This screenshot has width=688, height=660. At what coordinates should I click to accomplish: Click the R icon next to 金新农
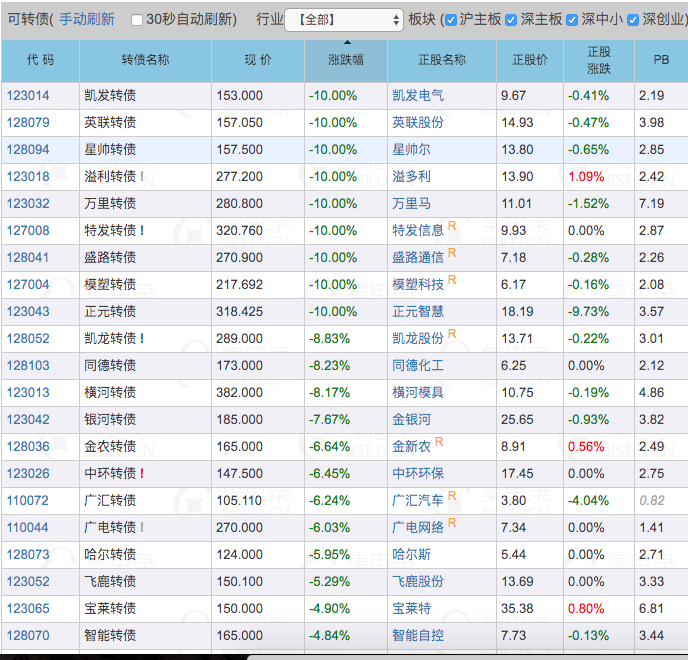click(439, 442)
